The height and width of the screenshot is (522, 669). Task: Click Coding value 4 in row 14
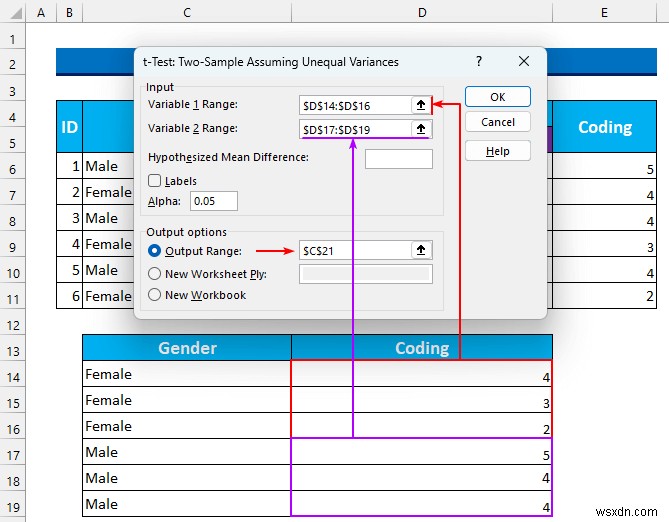422,374
